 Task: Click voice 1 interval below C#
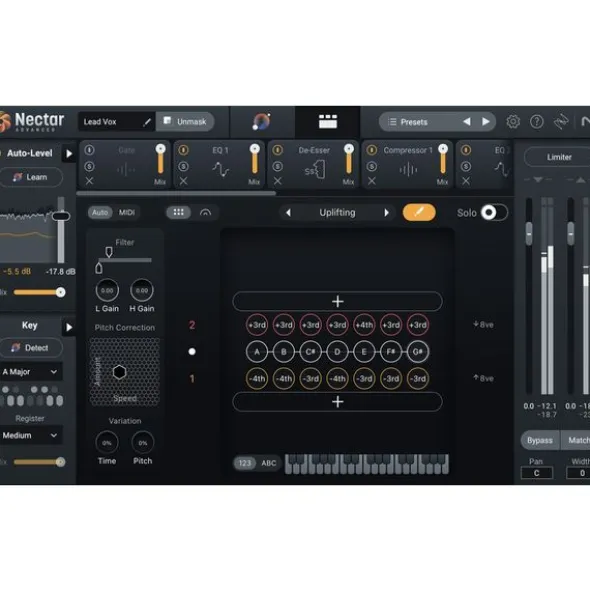click(310, 378)
